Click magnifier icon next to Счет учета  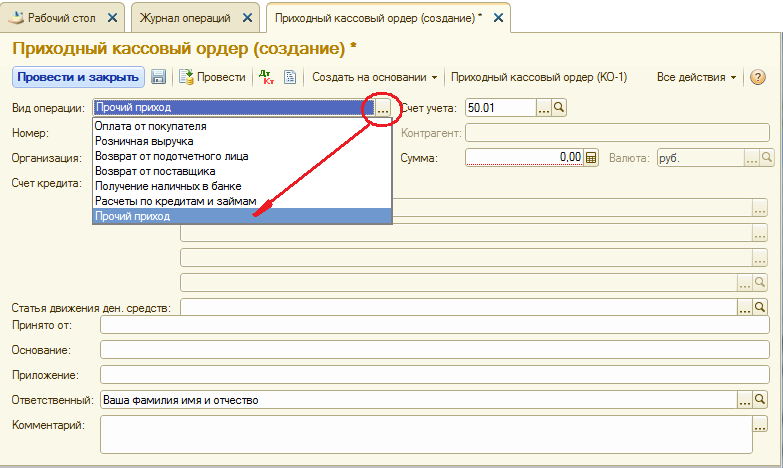tap(560, 108)
